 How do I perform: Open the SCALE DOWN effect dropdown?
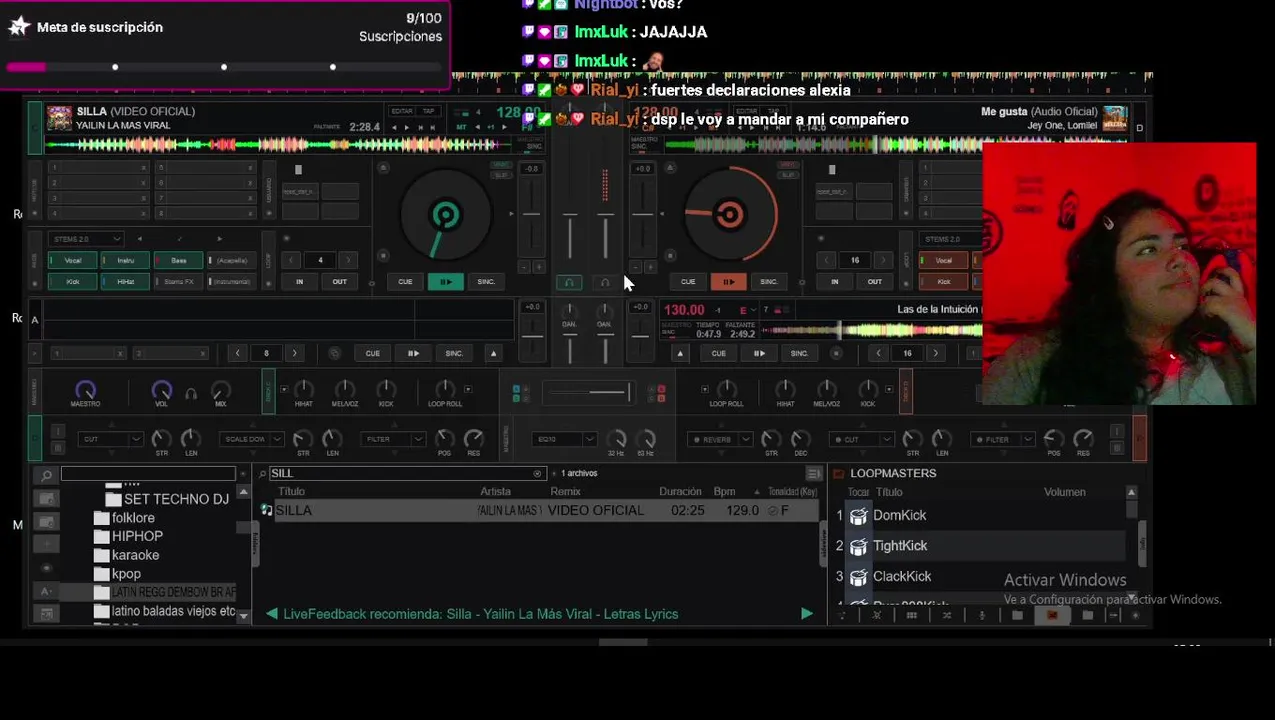tap(253, 439)
